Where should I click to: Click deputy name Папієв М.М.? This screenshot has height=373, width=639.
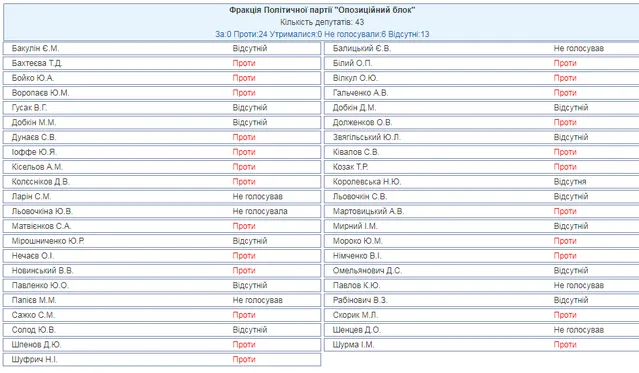coord(34,300)
